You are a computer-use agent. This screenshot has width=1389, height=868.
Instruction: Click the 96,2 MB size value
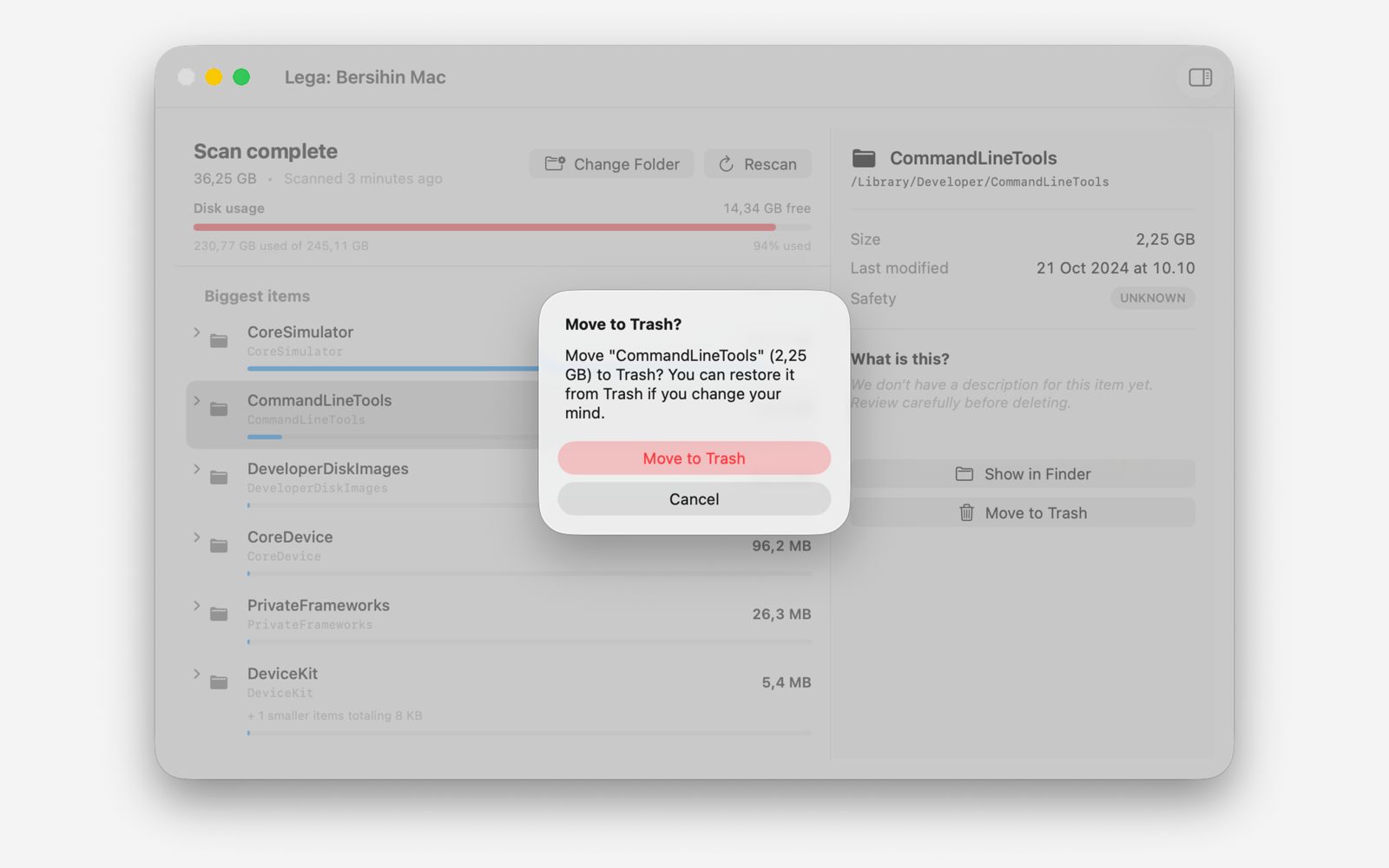click(x=781, y=546)
